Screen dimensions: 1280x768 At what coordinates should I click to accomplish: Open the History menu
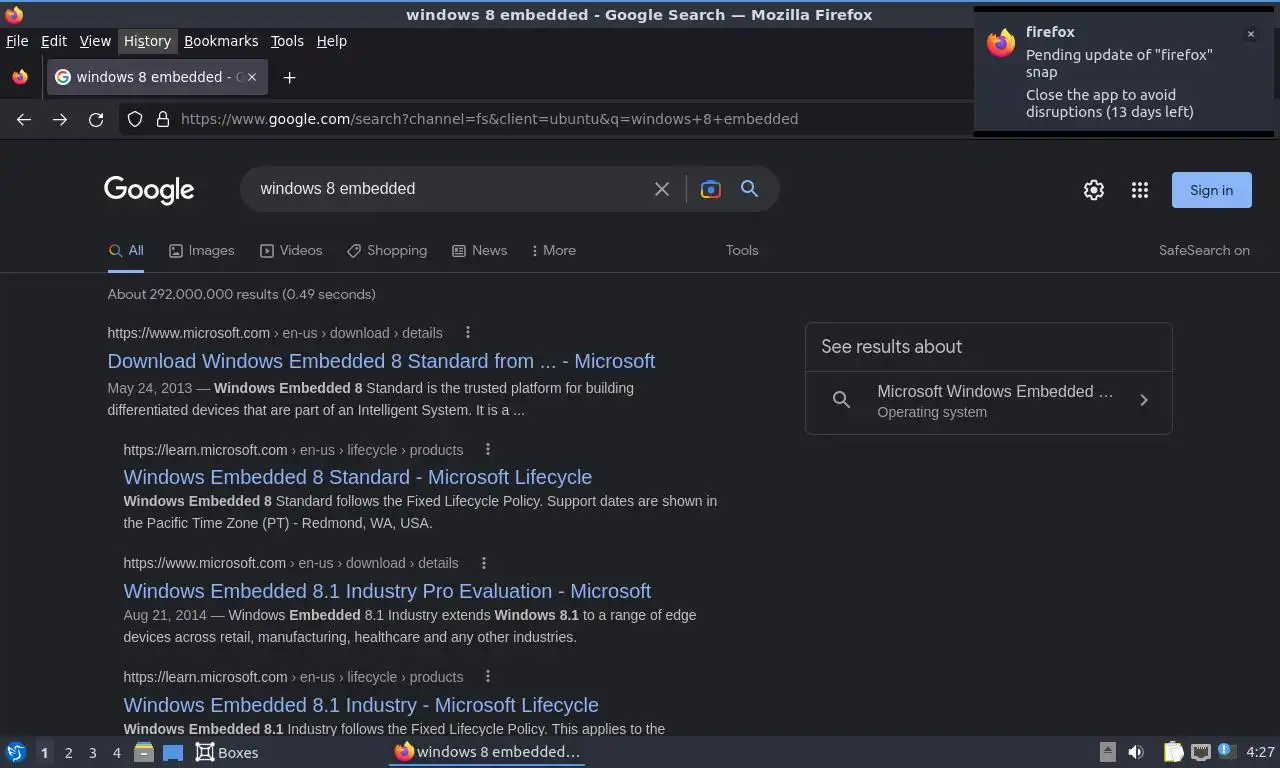click(147, 41)
